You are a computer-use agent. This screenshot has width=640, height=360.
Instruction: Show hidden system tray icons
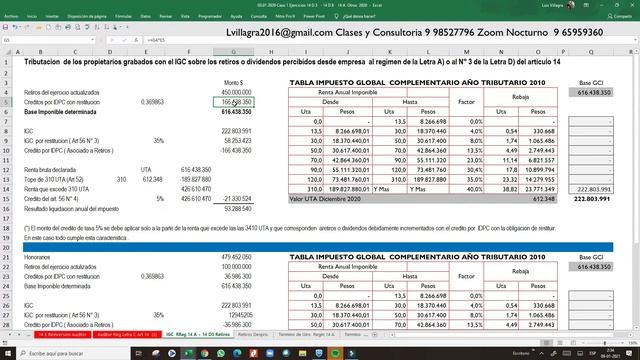coord(542,353)
